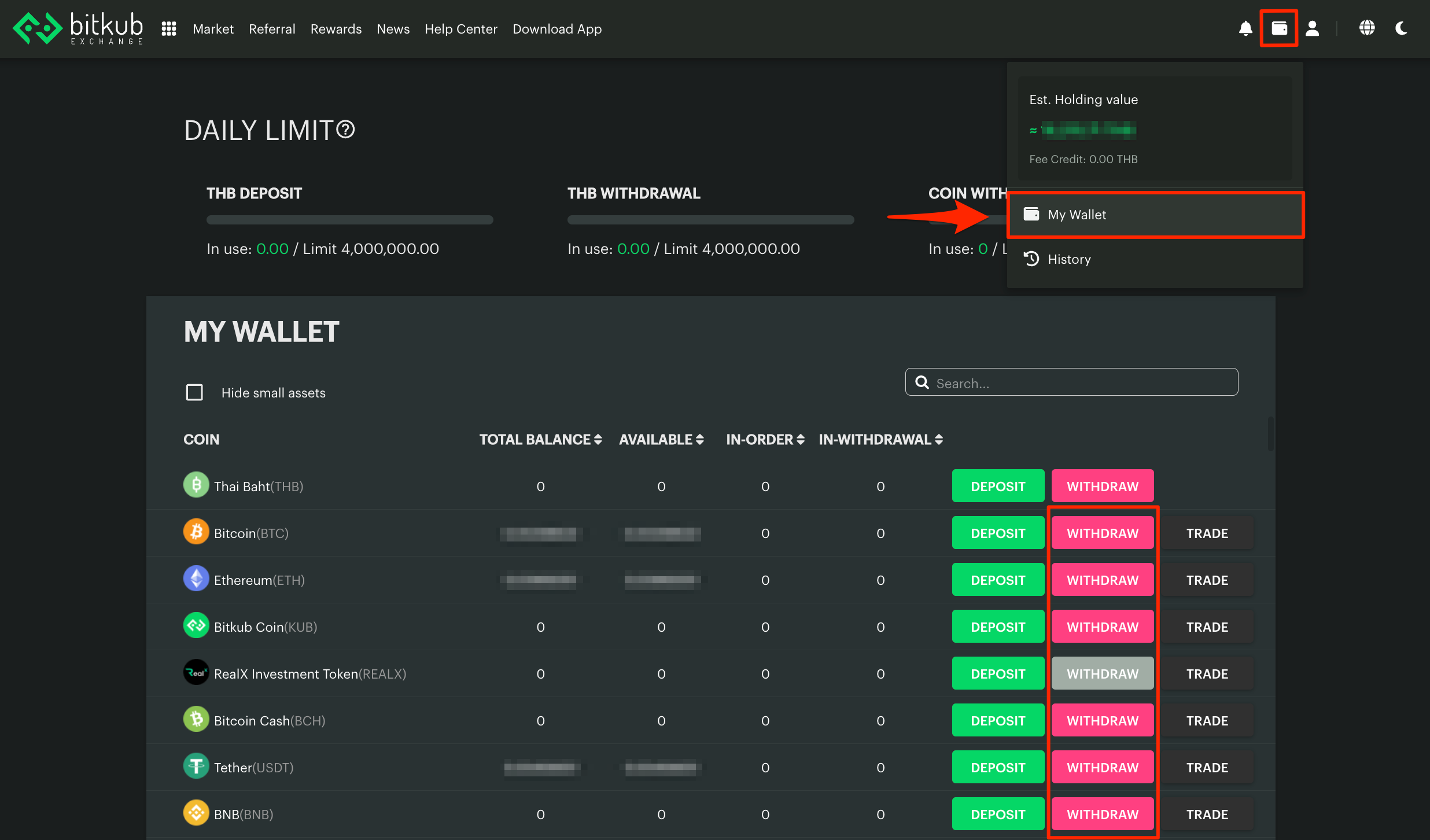Open the Market navigation link

(213, 29)
